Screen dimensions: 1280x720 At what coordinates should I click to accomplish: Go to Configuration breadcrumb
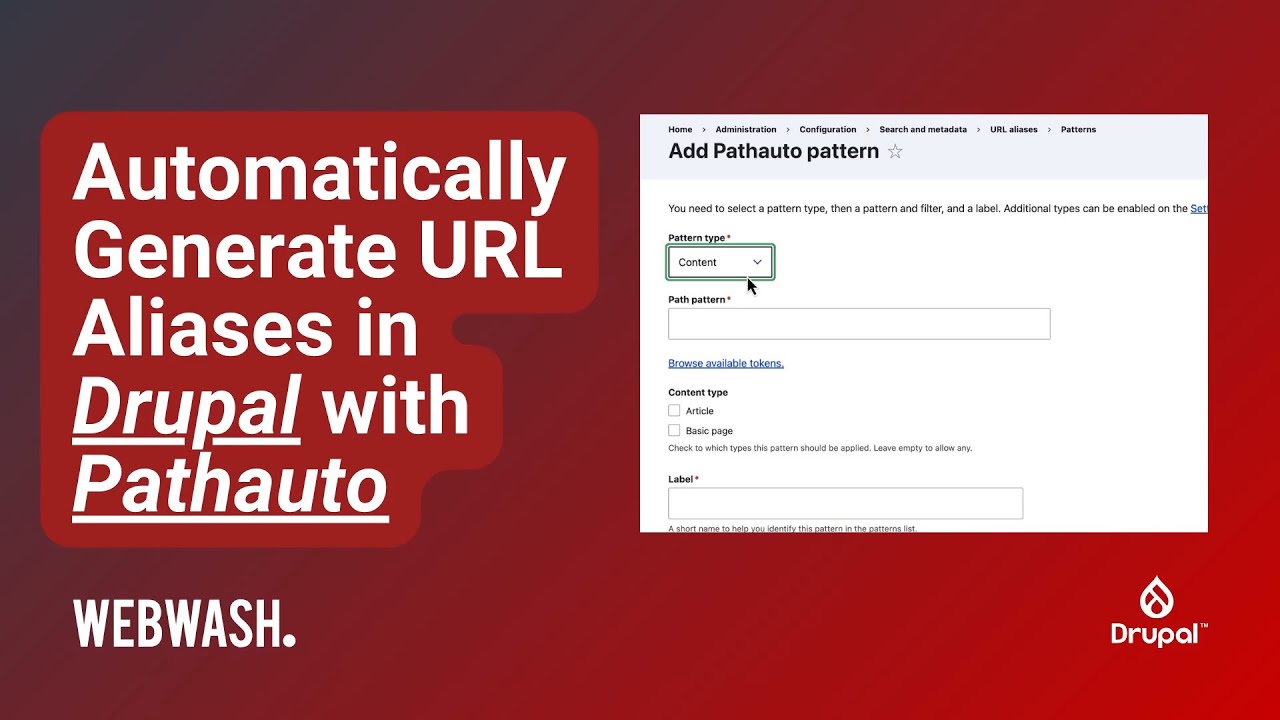(828, 130)
